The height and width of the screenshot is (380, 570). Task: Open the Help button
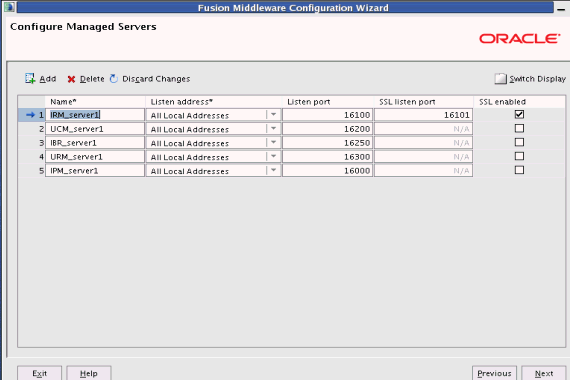coord(89,373)
